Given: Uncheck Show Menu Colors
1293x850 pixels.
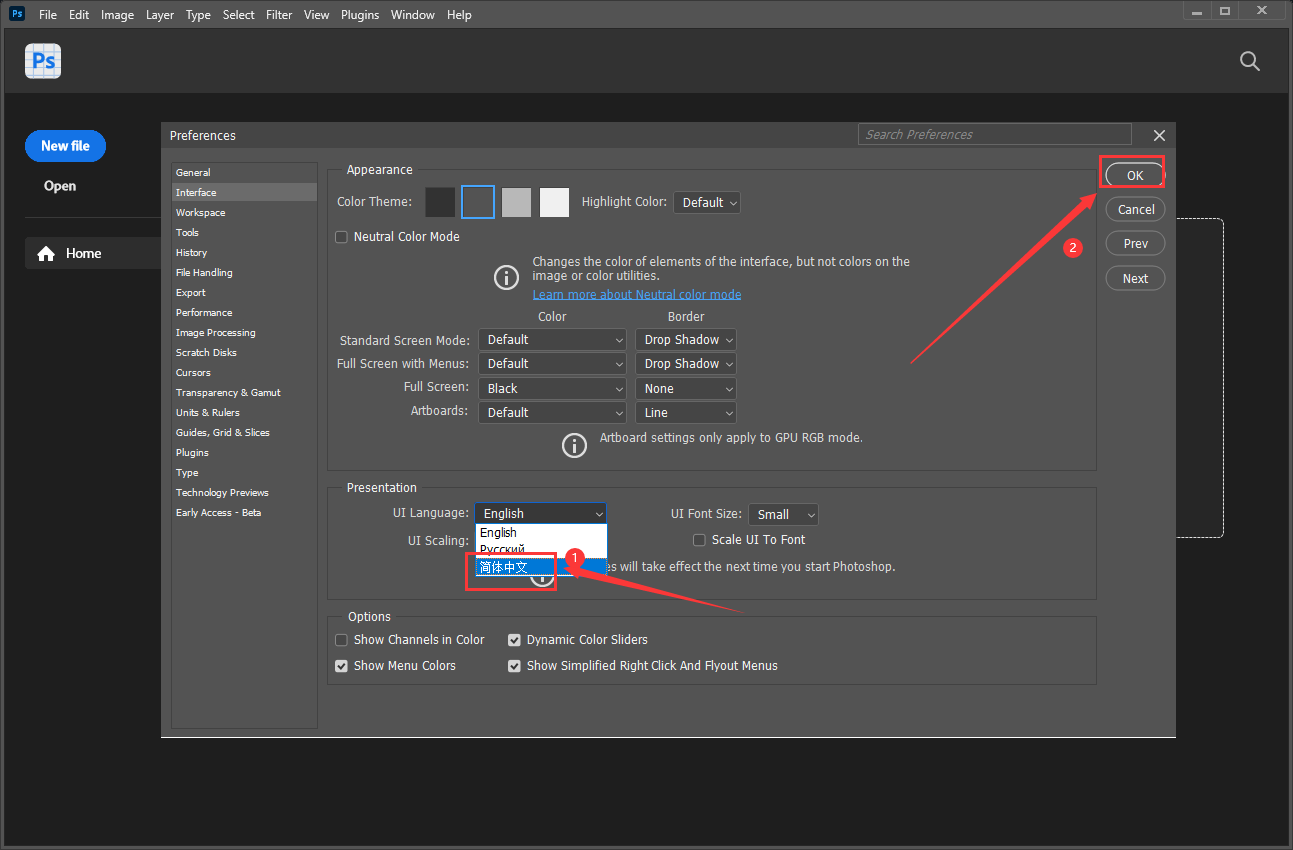Looking at the screenshot, I should coord(341,666).
